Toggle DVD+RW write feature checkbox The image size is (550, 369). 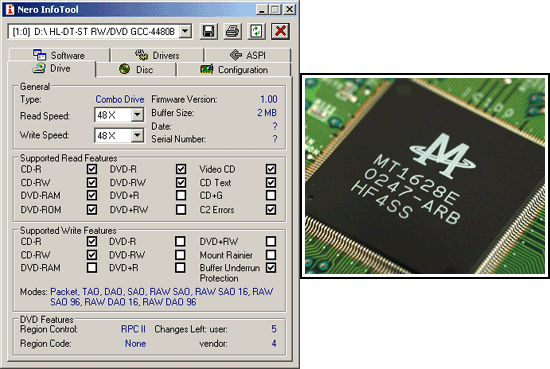click(271, 241)
